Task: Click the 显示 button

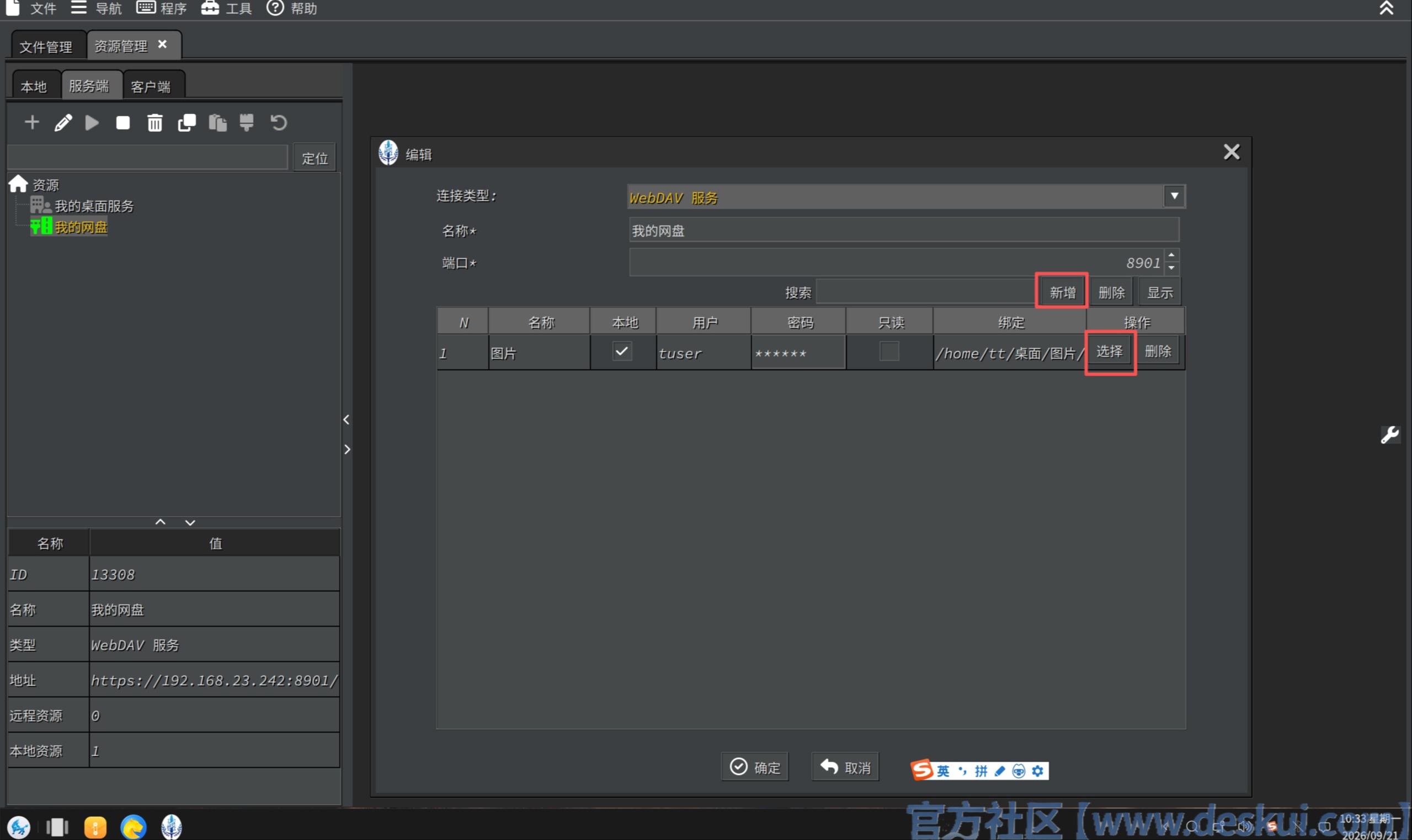Action: tap(1159, 292)
